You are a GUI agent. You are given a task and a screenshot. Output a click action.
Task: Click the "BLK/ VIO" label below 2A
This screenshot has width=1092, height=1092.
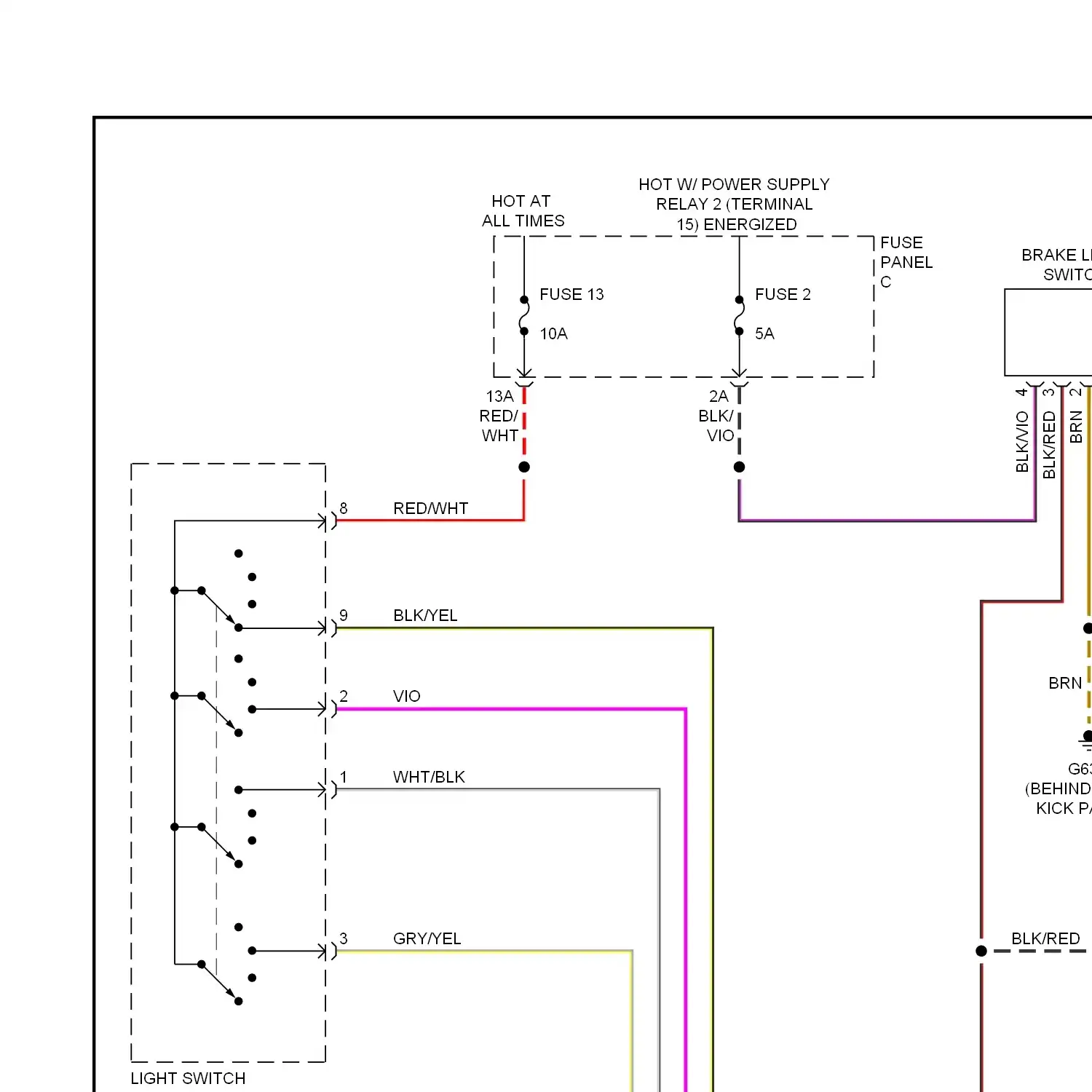point(716,426)
